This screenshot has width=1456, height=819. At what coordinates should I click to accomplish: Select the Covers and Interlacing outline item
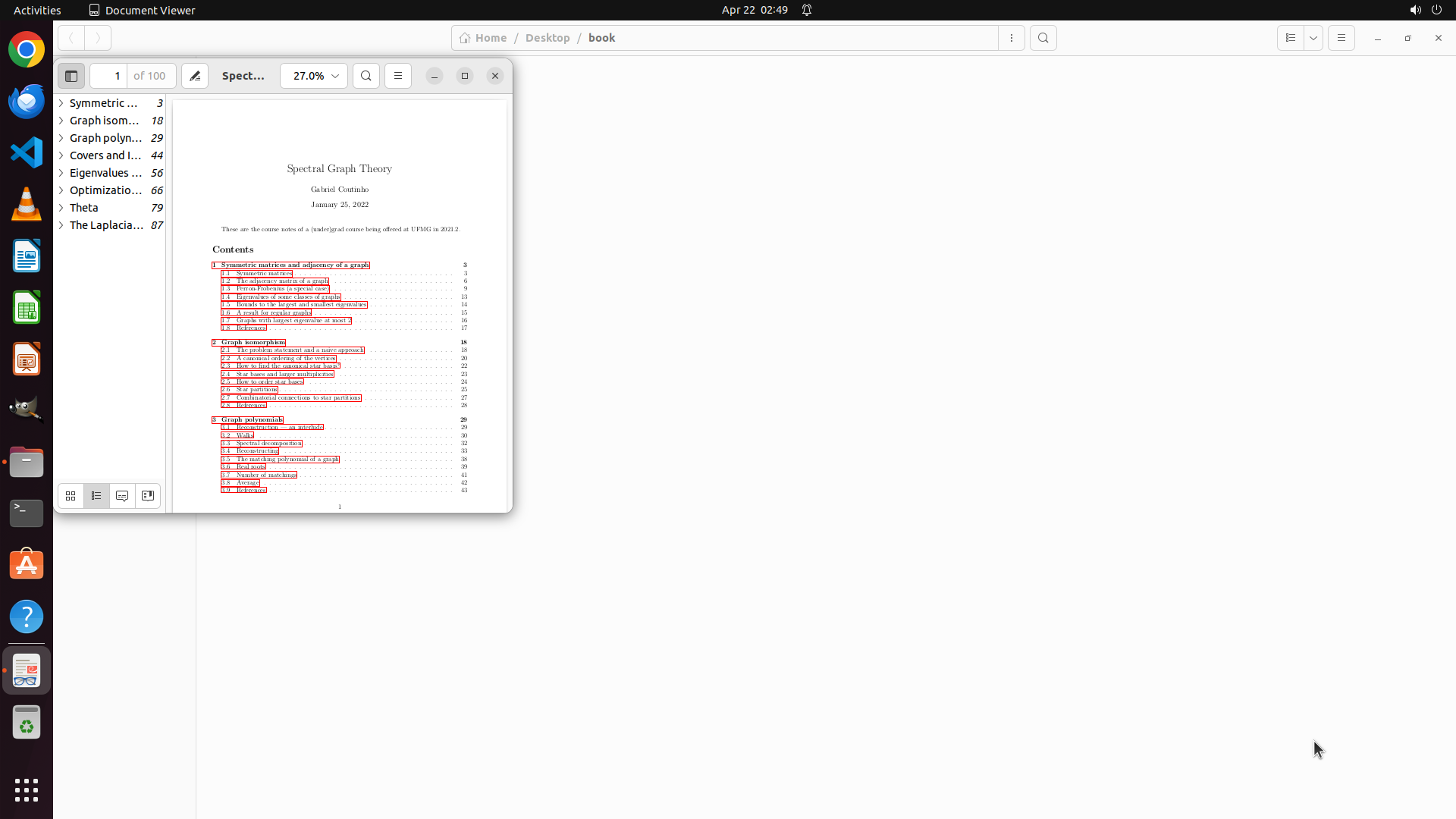click(x=105, y=155)
